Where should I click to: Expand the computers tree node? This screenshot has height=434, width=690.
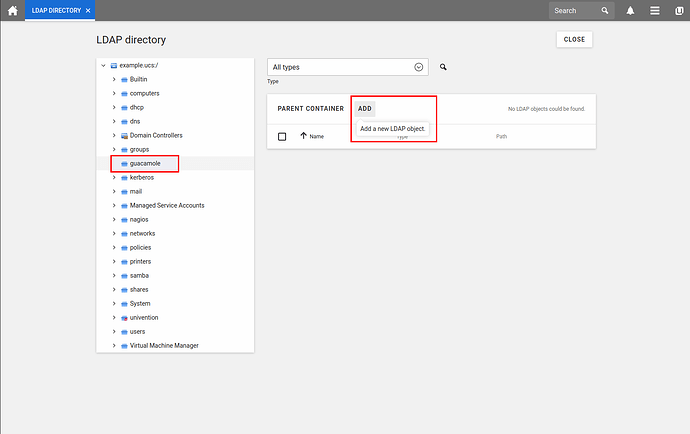(113, 93)
